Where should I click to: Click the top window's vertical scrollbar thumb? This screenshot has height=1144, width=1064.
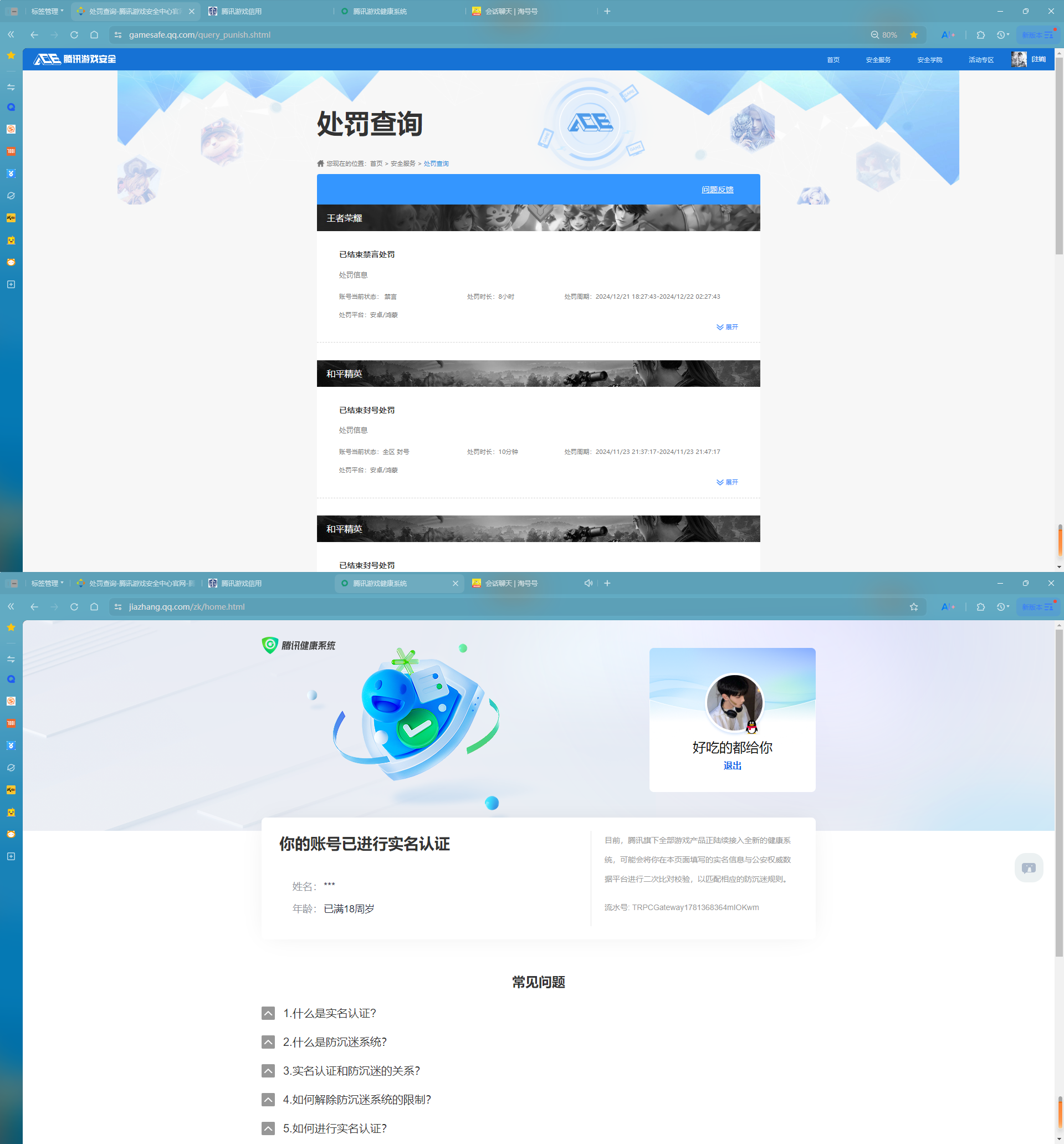(1059, 156)
